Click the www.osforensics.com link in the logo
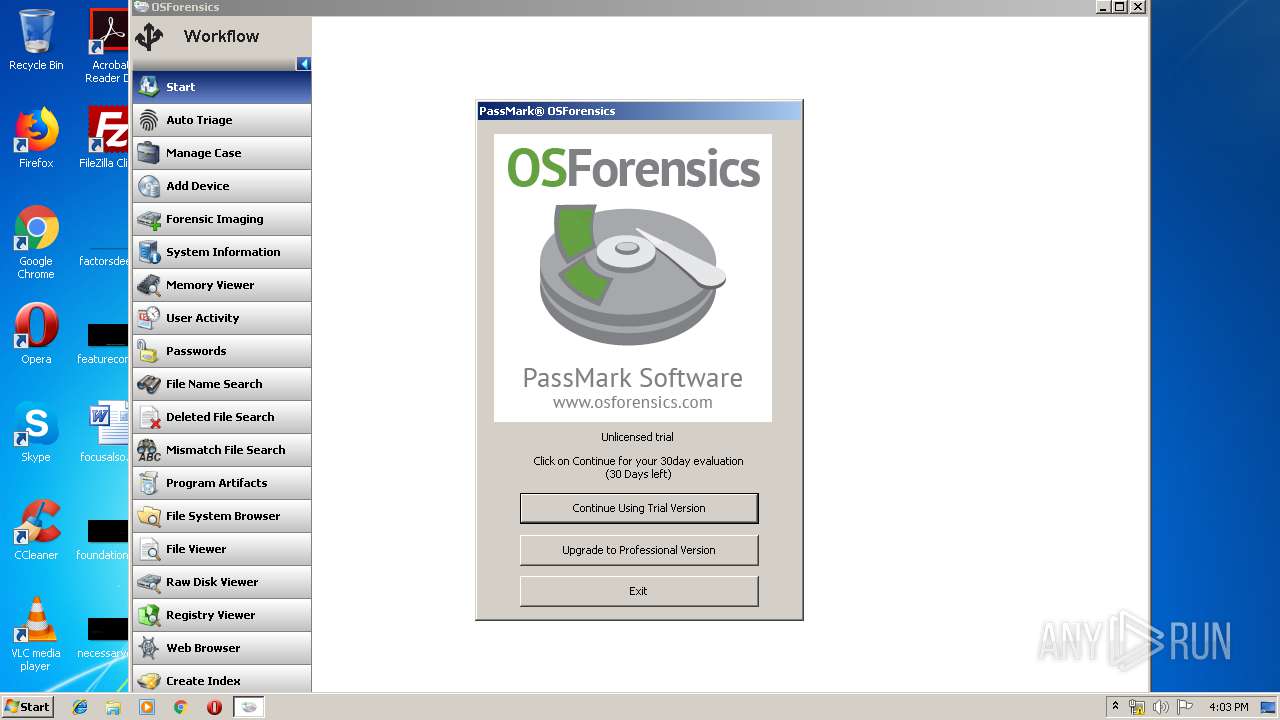This screenshot has height=720, width=1280. pos(633,402)
